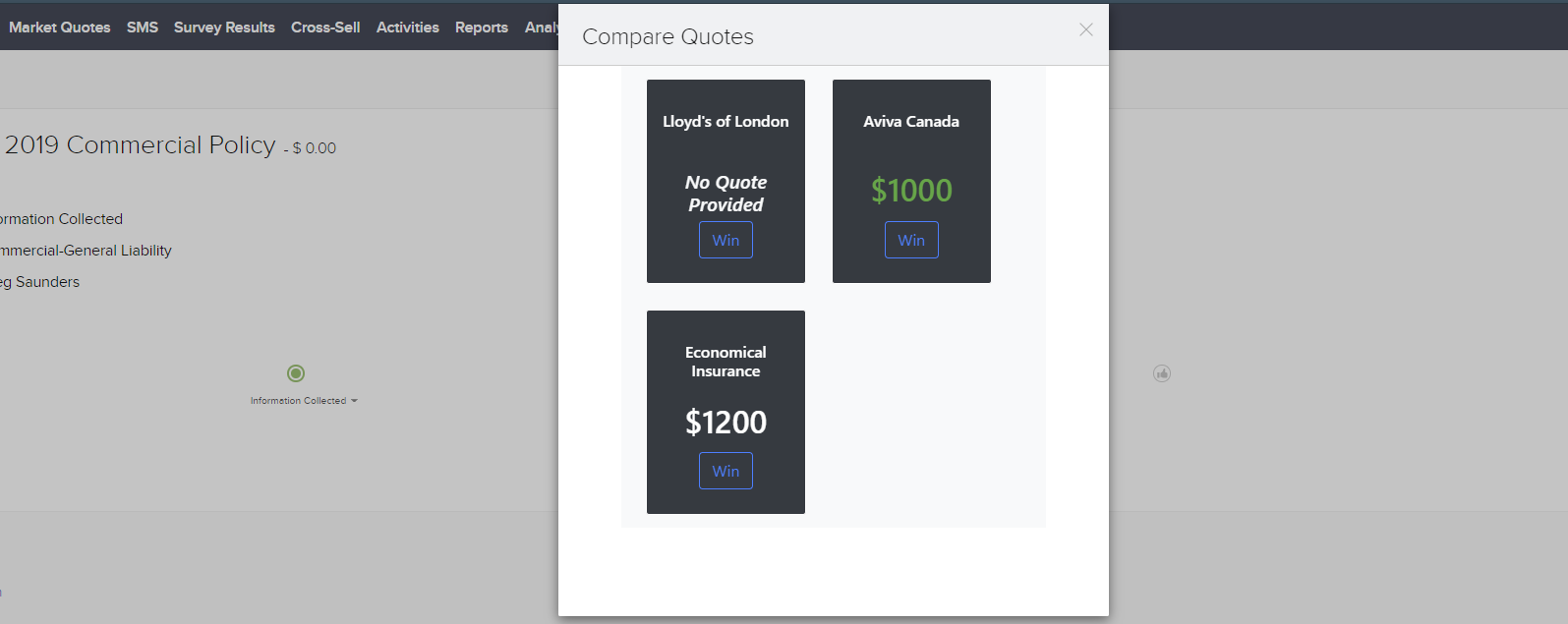Click the Commercial-General Liability text
The height and width of the screenshot is (624, 1568).
[x=86, y=251]
